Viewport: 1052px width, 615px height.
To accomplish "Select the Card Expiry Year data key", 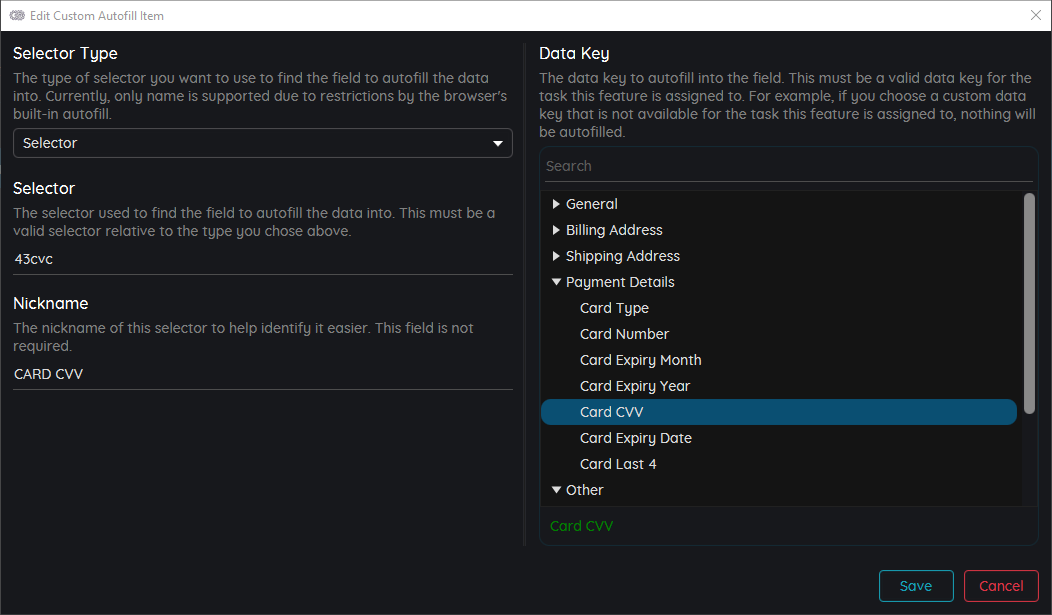I will pos(635,385).
